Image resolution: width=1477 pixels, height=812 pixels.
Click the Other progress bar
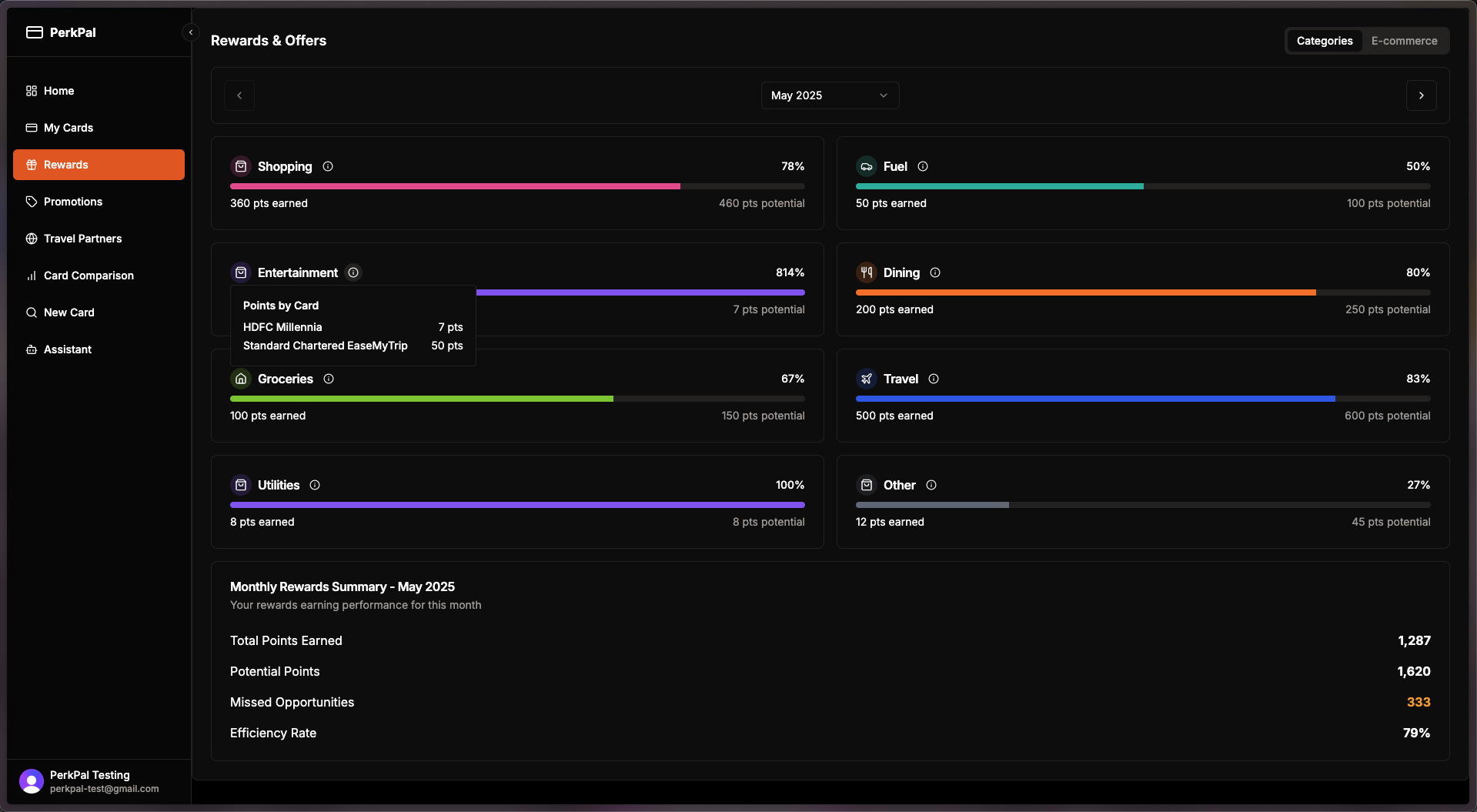coord(1143,505)
